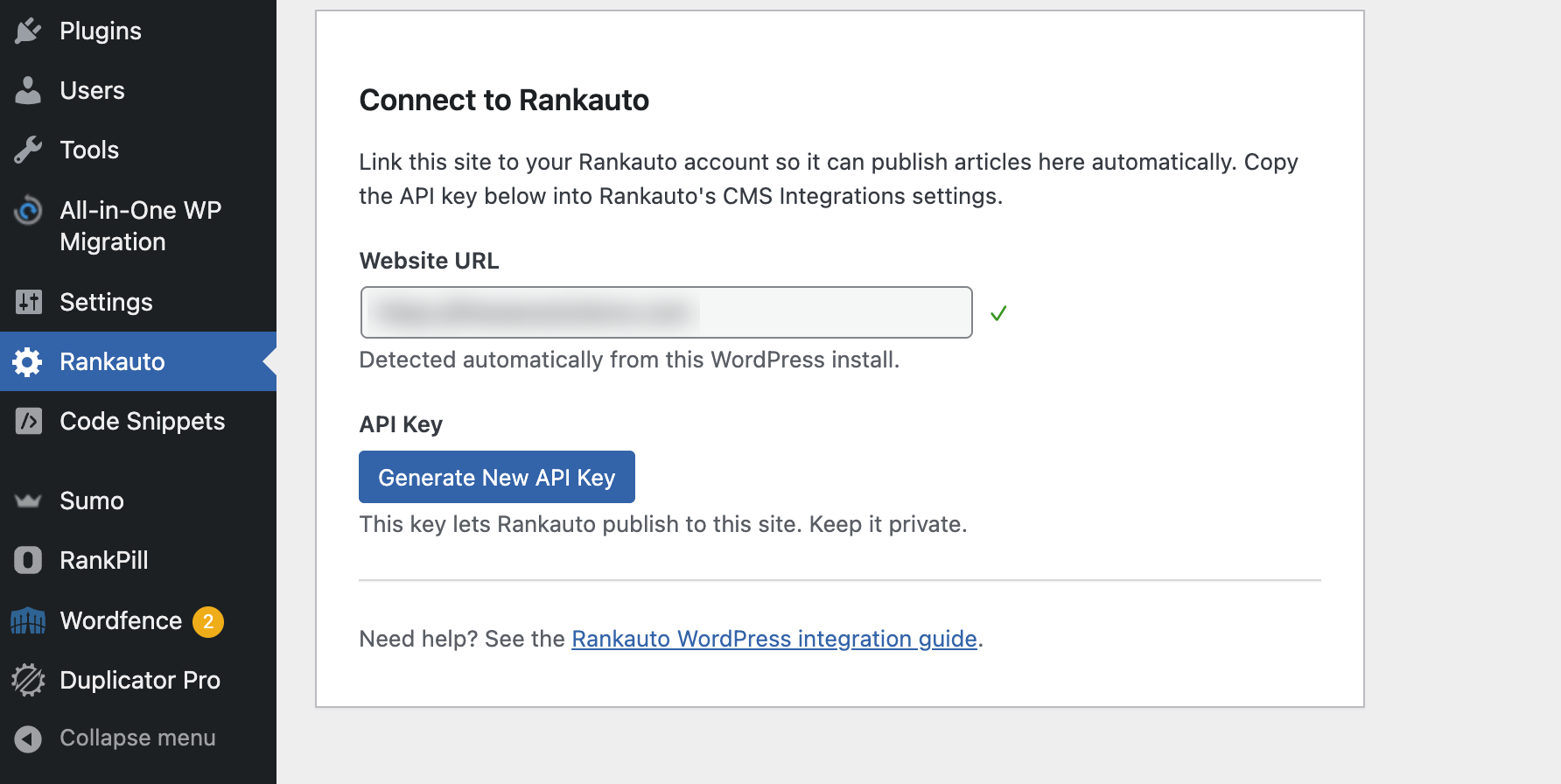
Task: Click the Duplicator Pro icon
Action: click(x=28, y=680)
